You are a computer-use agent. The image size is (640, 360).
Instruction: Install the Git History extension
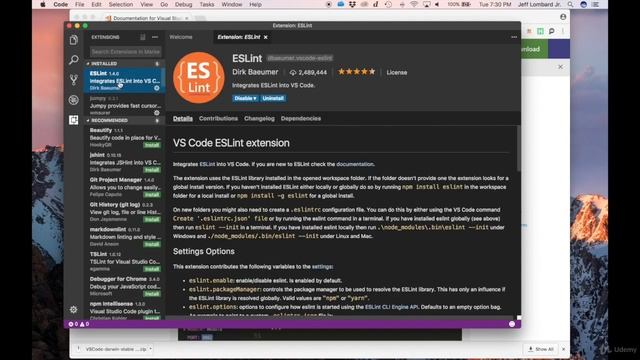(152, 220)
